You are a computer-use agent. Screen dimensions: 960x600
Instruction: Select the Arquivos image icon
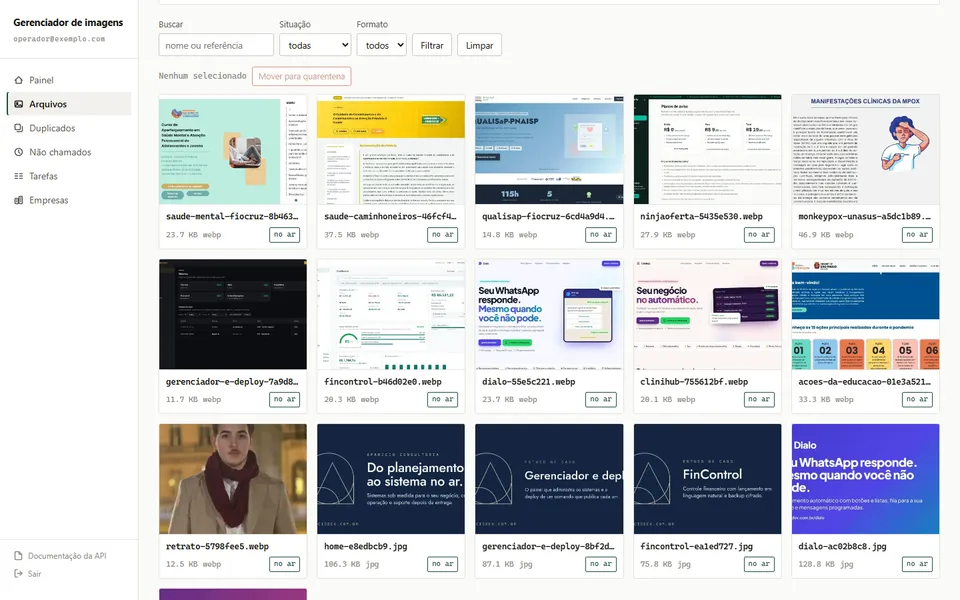pyautogui.click(x=18, y=104)
